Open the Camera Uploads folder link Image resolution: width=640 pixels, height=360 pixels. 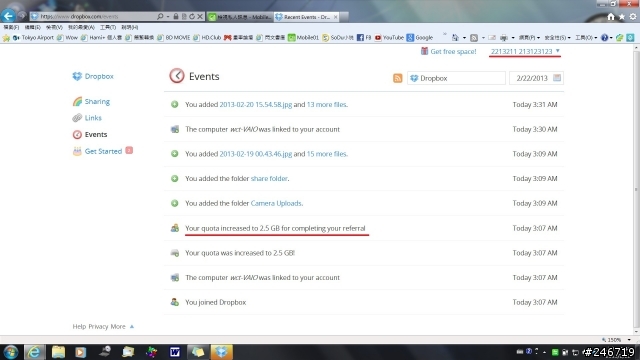[x=276, y=203]
